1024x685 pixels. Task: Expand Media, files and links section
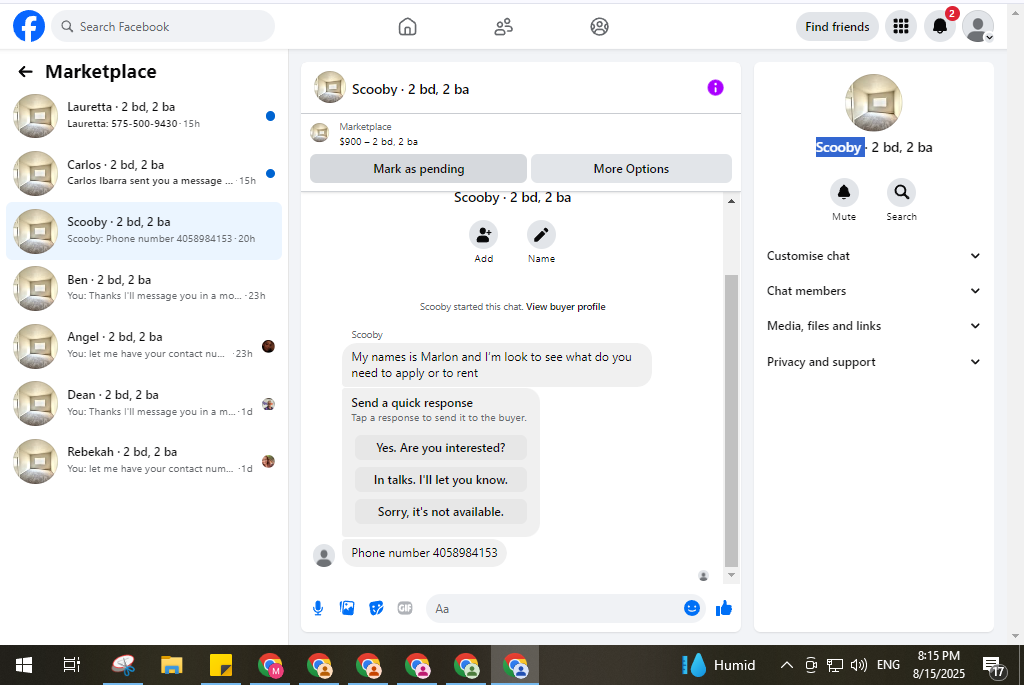[x=874, y=326]
